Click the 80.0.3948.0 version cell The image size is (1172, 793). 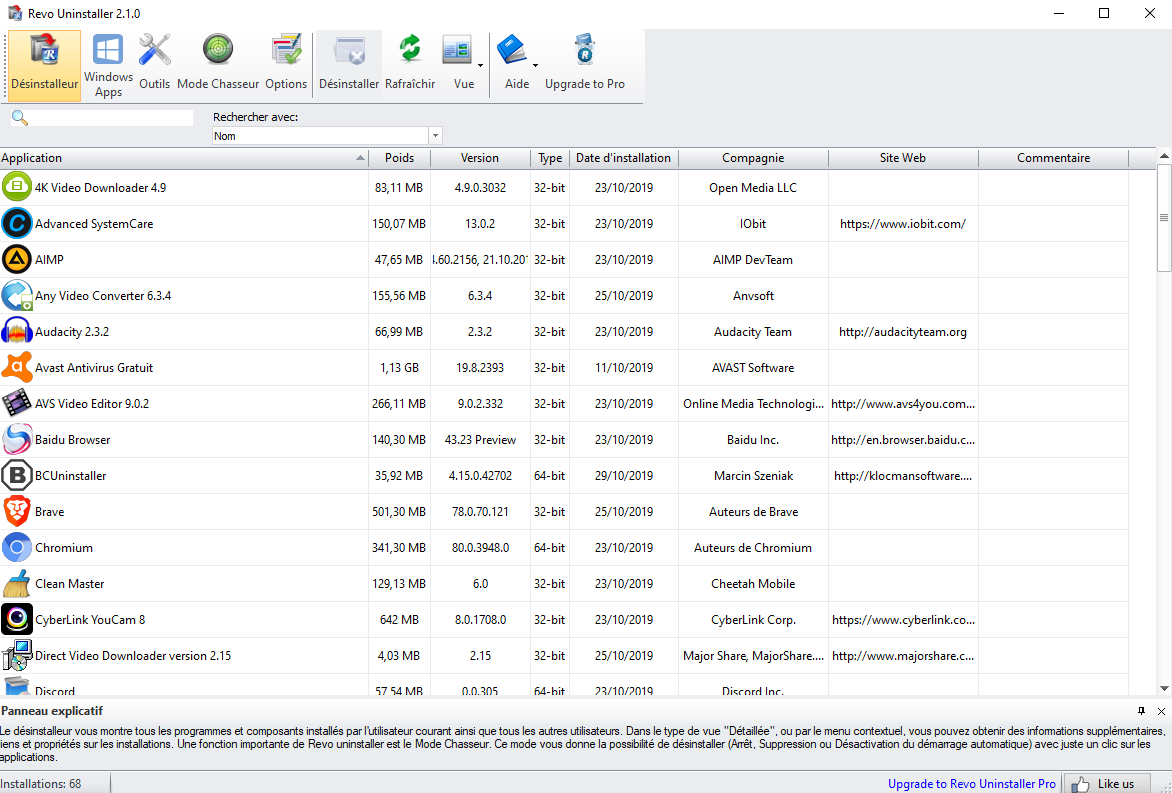coord(480,548)
